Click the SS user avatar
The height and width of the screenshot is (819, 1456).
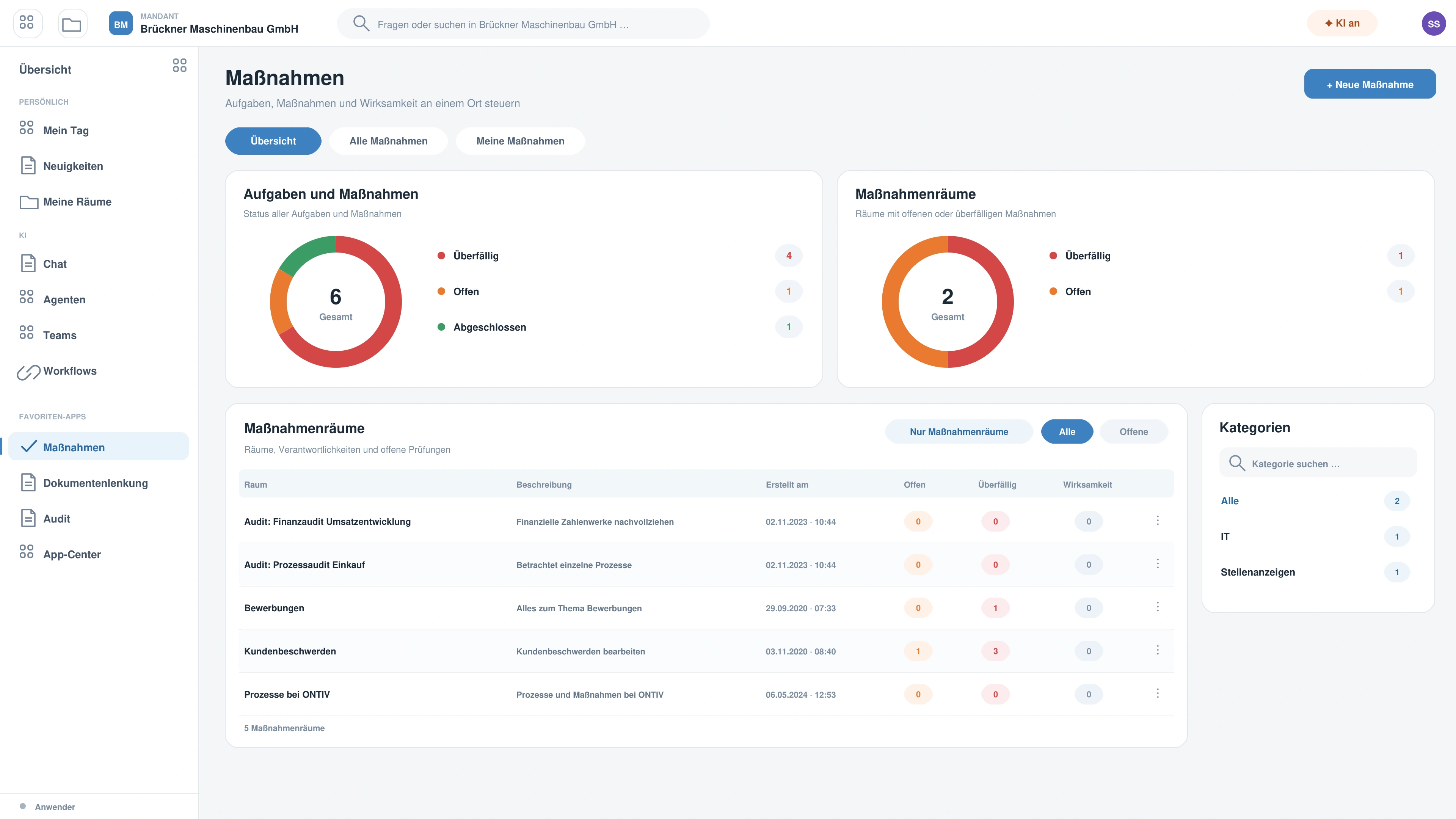point(1433,24)
